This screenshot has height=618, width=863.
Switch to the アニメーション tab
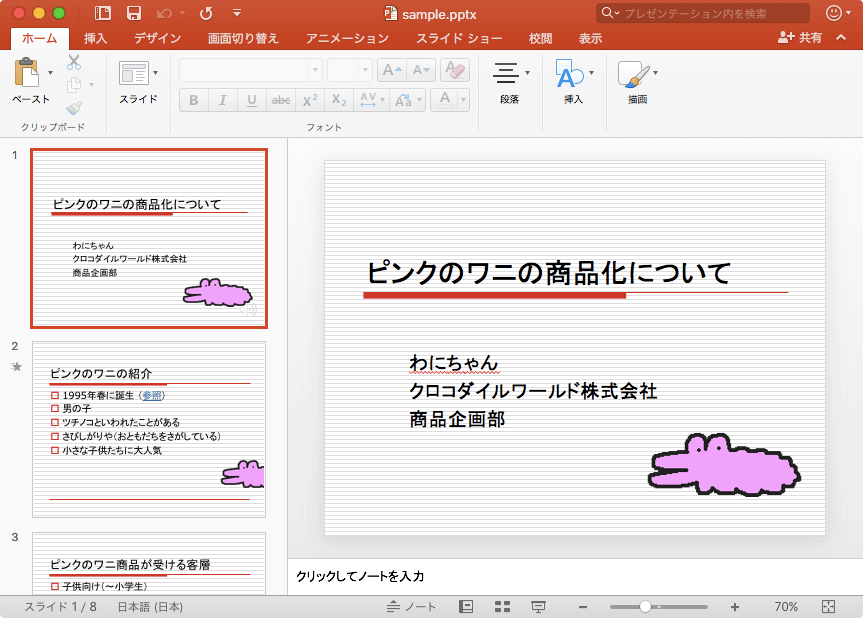[x=347, y=38]
